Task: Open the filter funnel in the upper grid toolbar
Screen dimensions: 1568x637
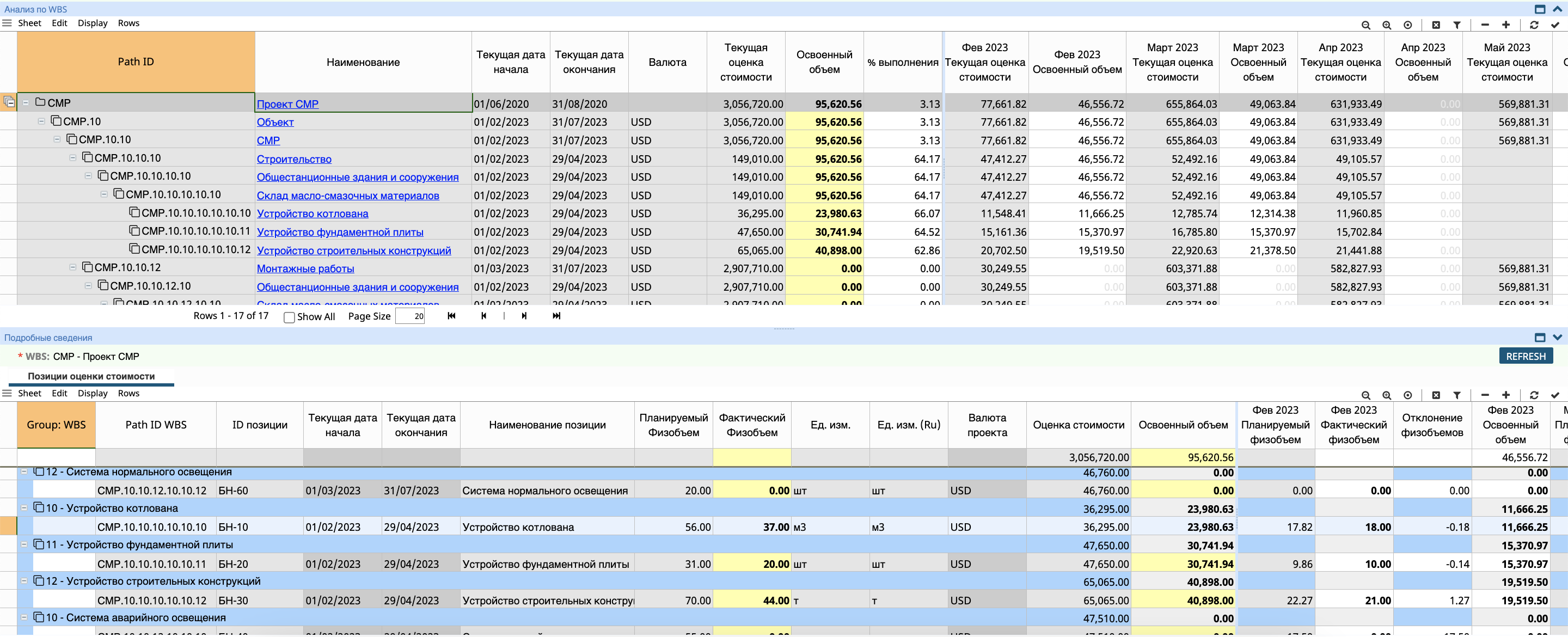Action: pyautogui.click(x=1457, y=25)
